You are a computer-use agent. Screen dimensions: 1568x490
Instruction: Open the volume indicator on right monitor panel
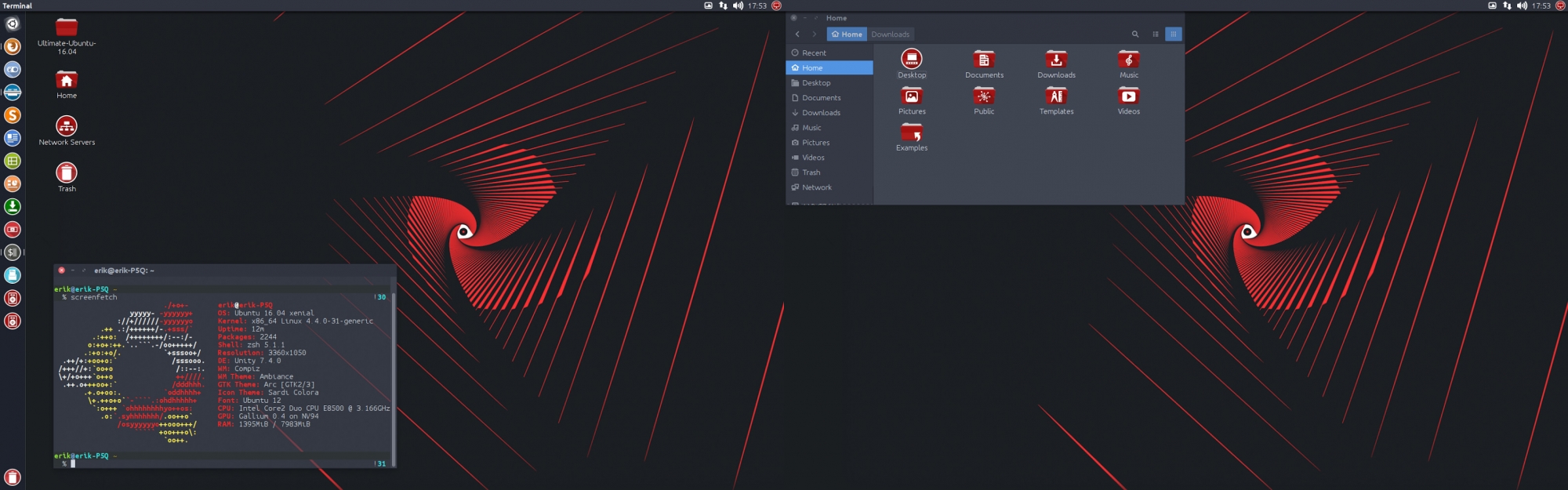click(x=1522, y=5)
